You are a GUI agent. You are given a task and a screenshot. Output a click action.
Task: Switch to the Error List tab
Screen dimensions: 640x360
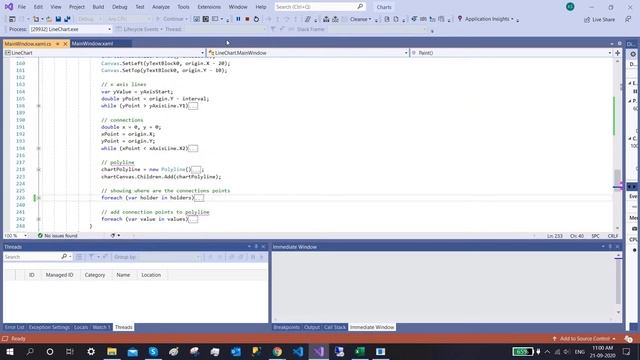14,327
